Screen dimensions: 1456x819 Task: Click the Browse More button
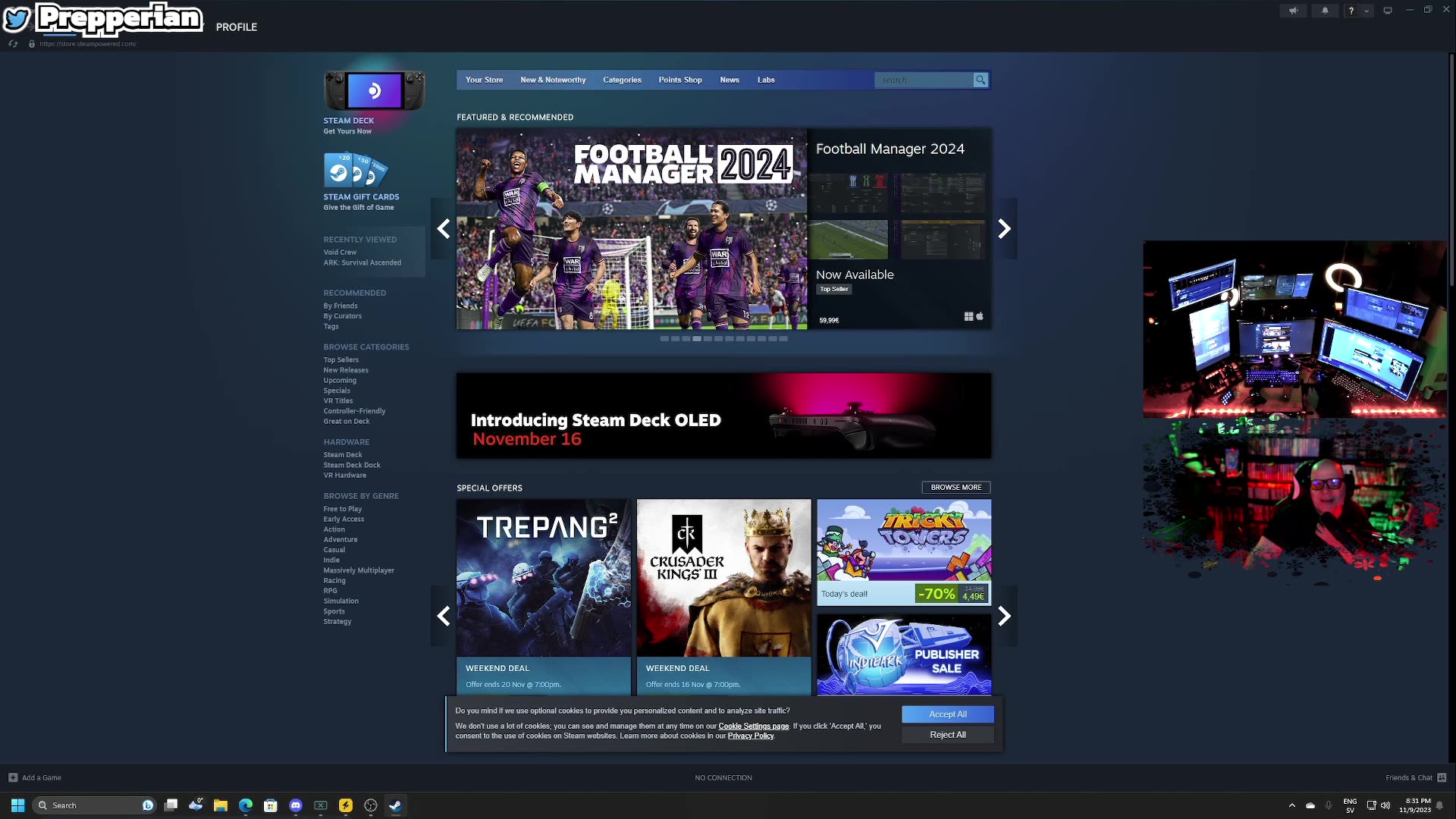[955, 488]
